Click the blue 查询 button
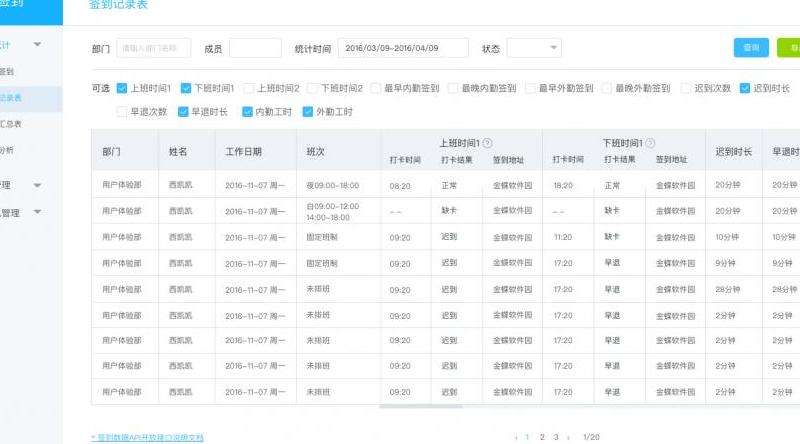This screenshot has width=800, height=444. 750,48
